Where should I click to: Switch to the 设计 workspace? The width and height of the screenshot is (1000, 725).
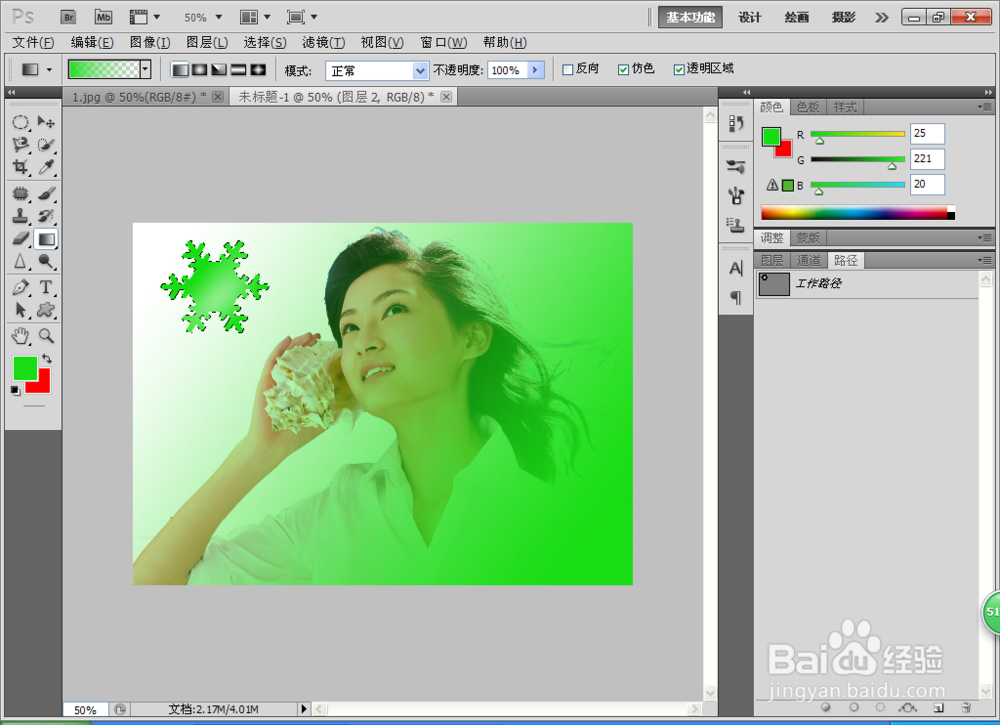(750, 17)
